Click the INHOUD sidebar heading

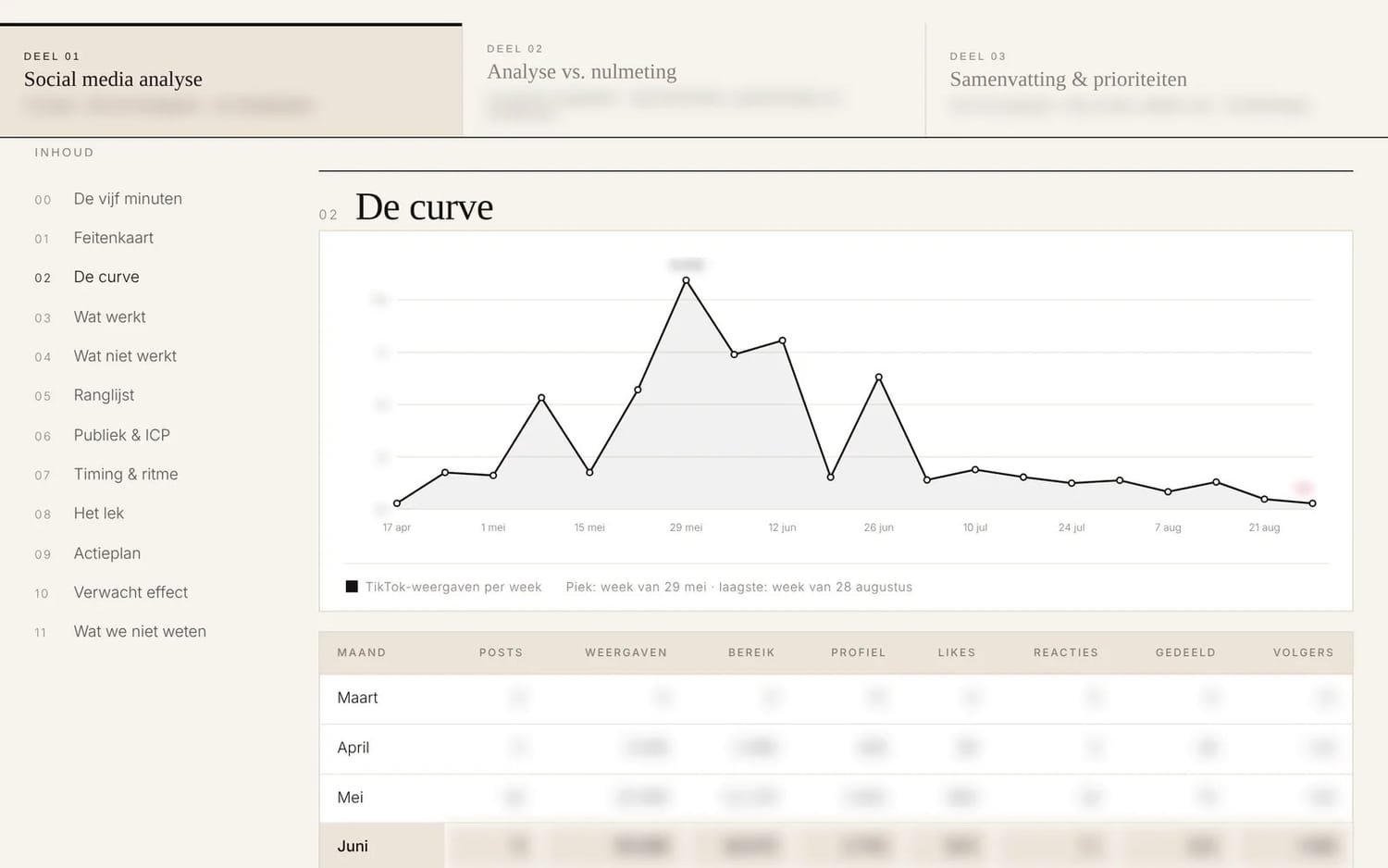(x=64, y=153)
